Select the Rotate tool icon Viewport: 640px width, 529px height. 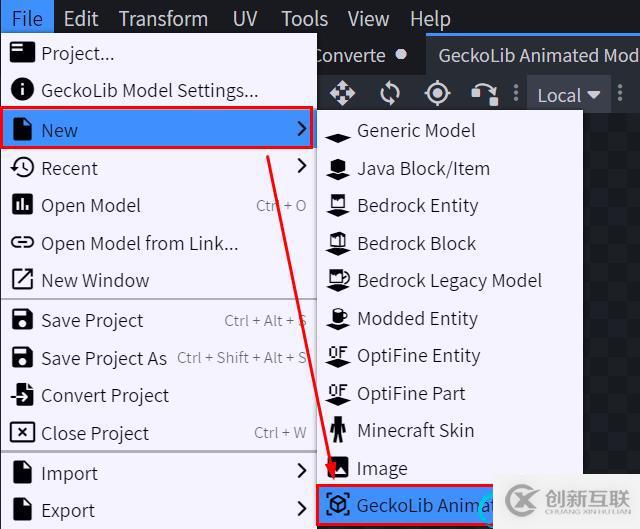point(390,94)
